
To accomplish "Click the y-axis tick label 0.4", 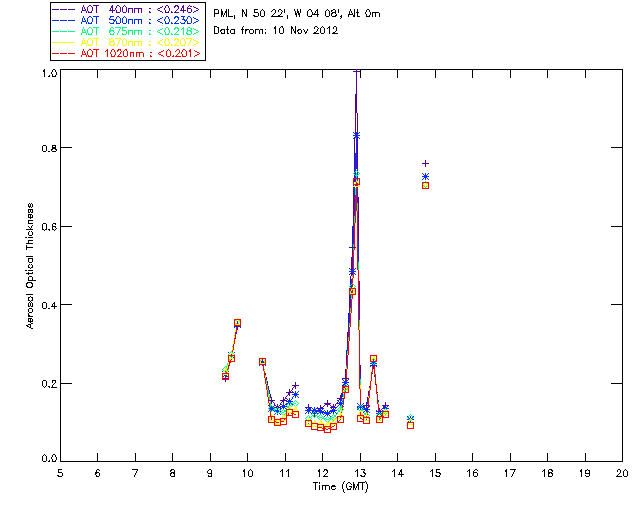I will (49, 305).
